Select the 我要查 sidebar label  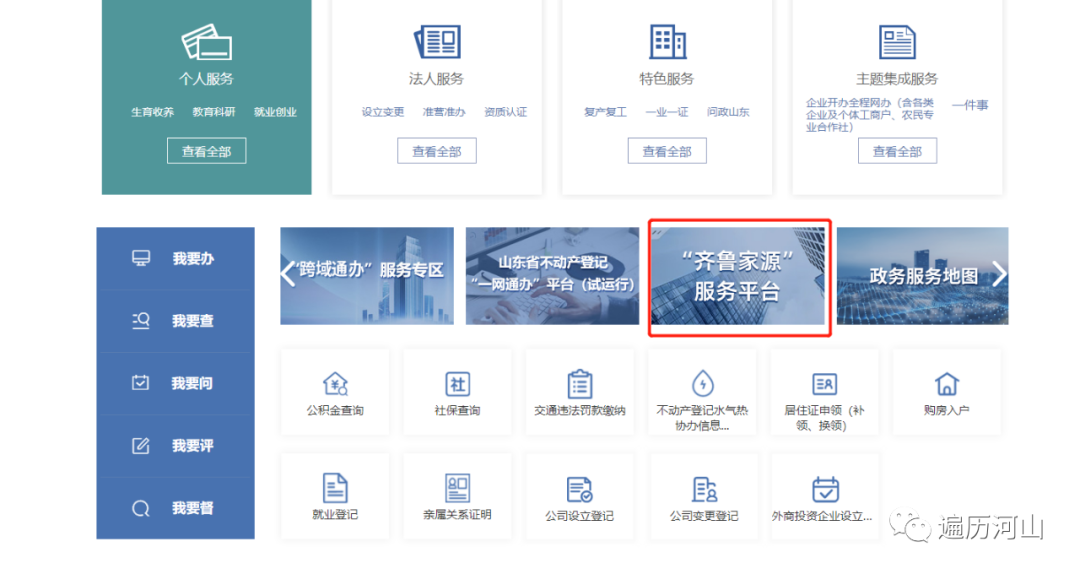tap(193, 321)
